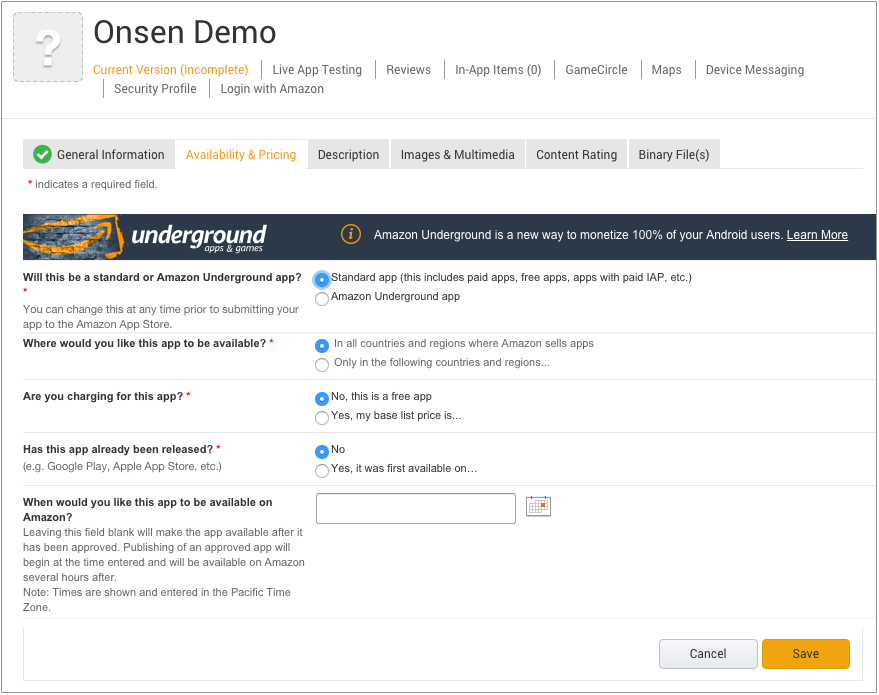This screenshot has width=879, height=695.
Task: Go to Live App Testing
Action: click(317, 70)
